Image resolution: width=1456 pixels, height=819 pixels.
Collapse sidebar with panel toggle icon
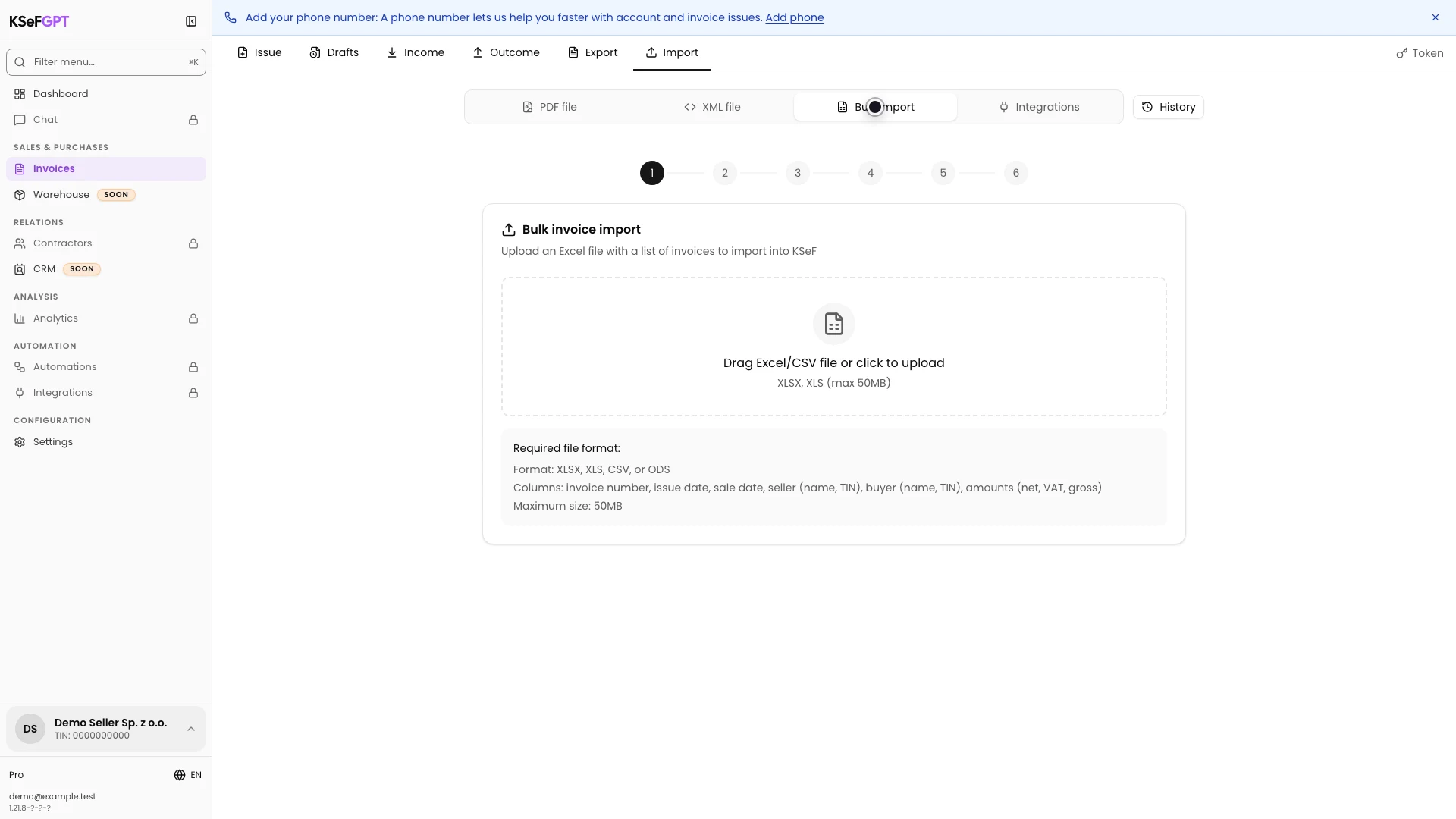pos(191,21)
